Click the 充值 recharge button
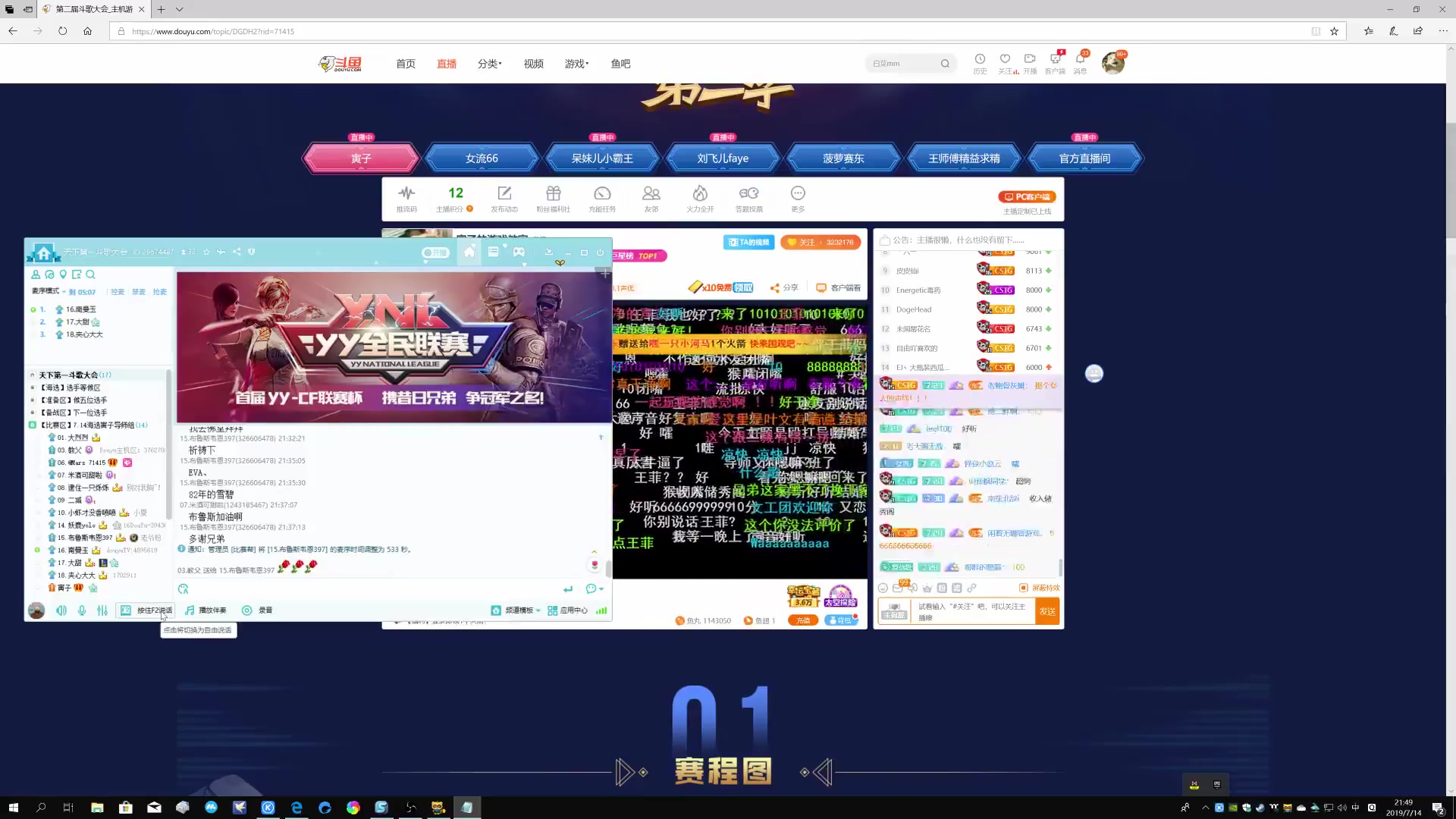The height and width of the screenshot is (819, 1456). tap(803, 620)
